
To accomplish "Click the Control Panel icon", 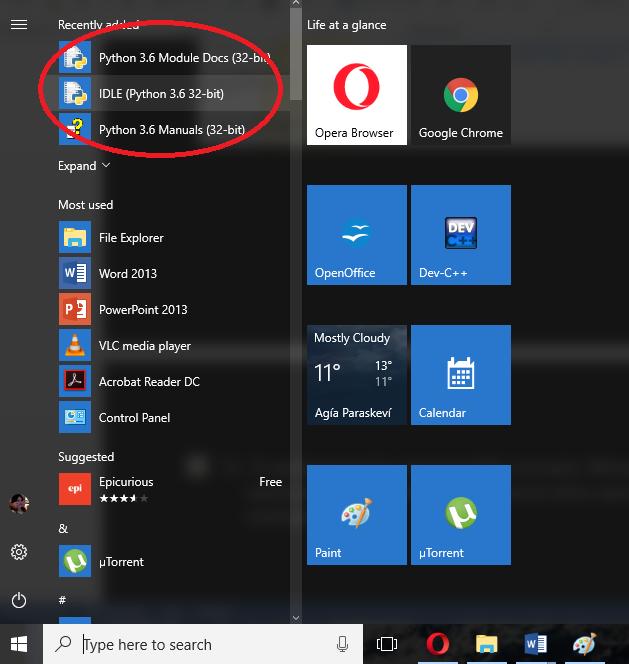I will coord(75,417).
